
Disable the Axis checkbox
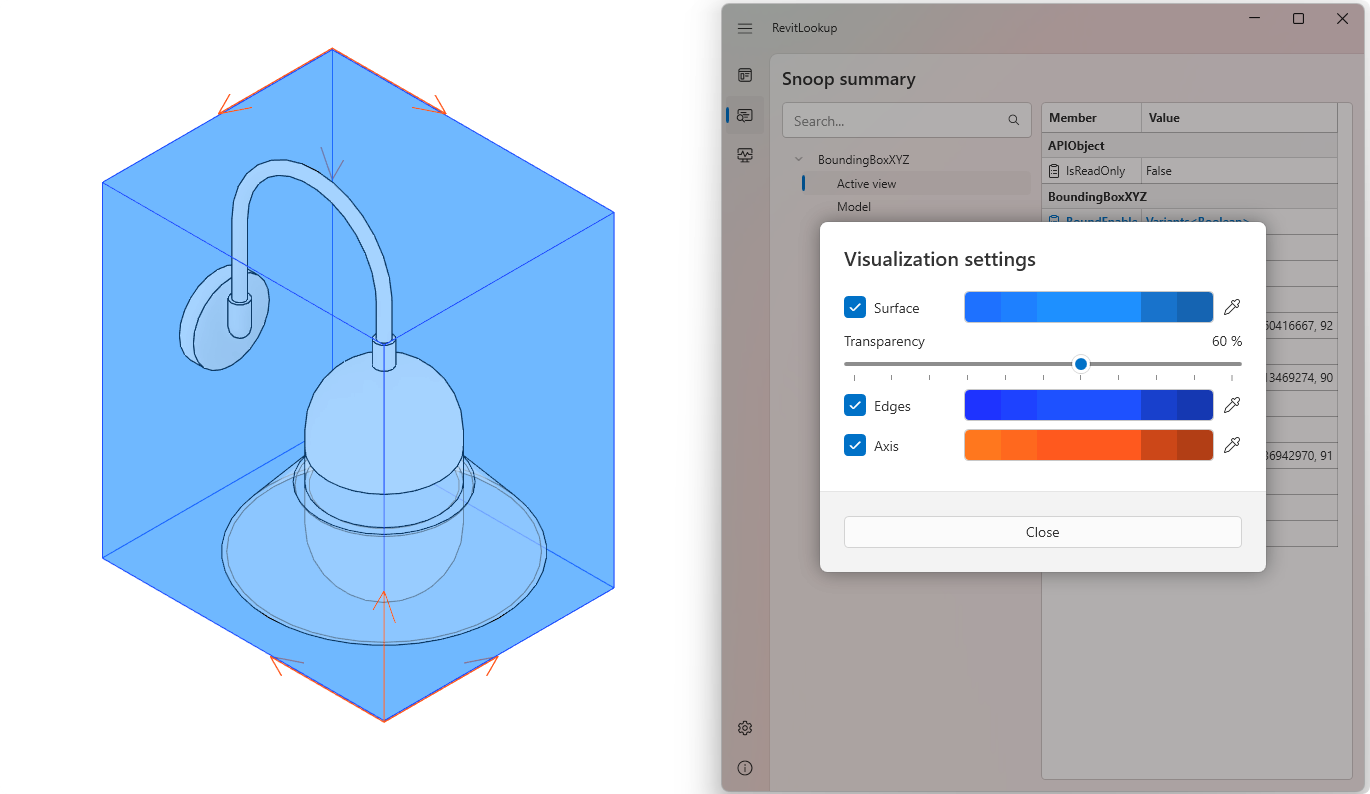(x=855, y=445)
